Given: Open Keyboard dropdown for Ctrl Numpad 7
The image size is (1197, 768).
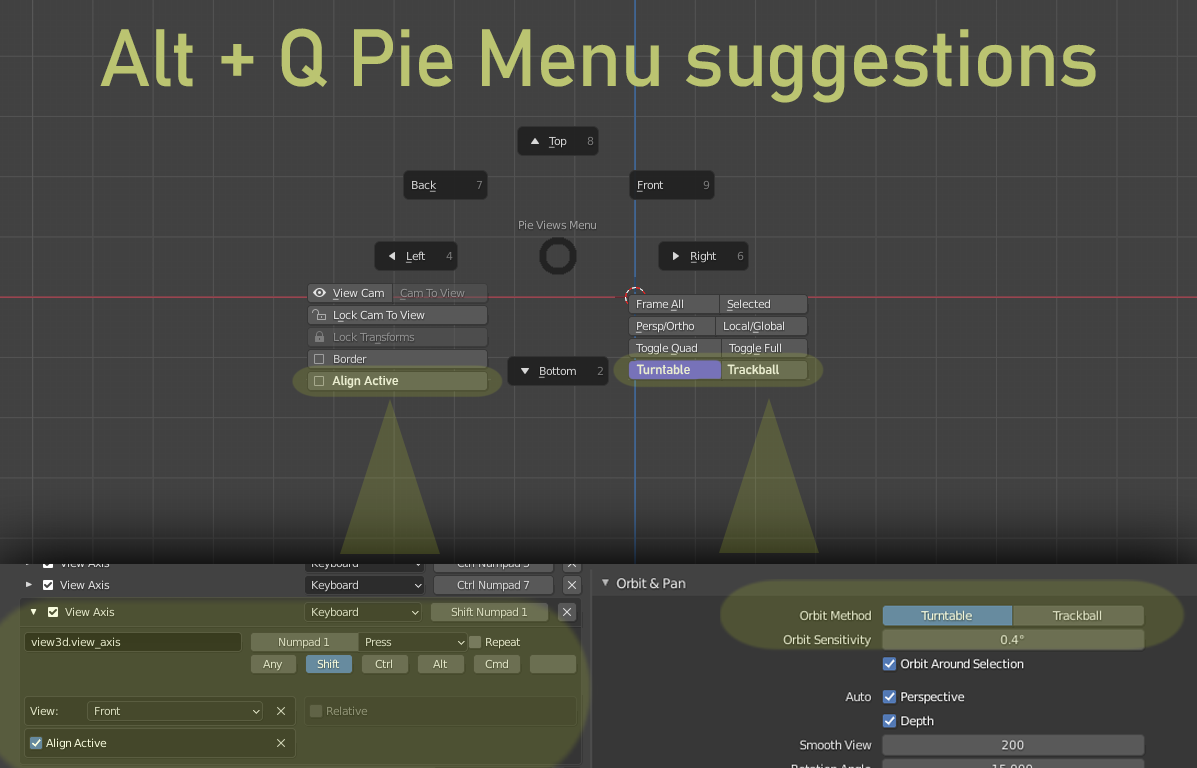Looking at the screenshot, I should pos(364,585).
